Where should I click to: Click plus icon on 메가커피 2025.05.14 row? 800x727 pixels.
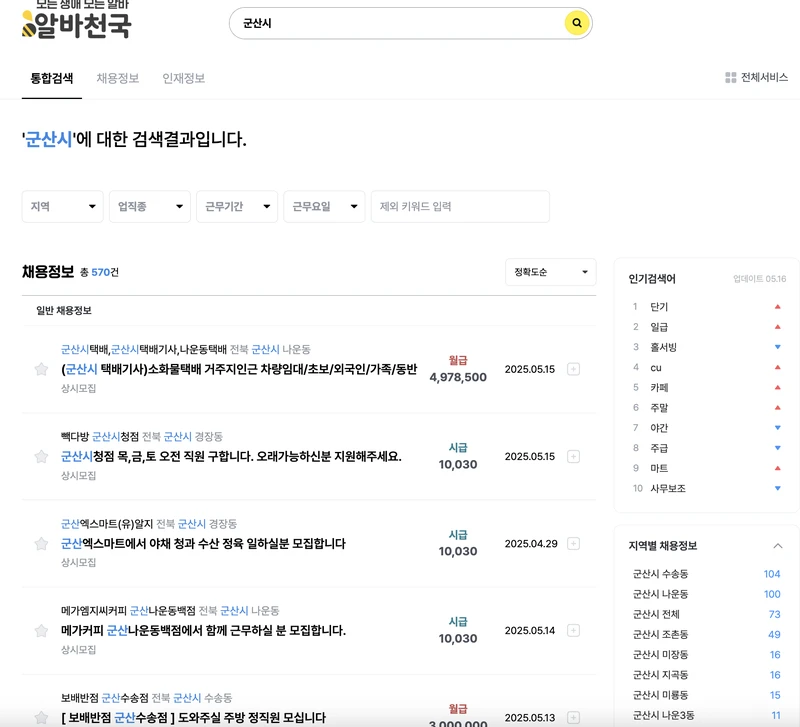(573, 631)
